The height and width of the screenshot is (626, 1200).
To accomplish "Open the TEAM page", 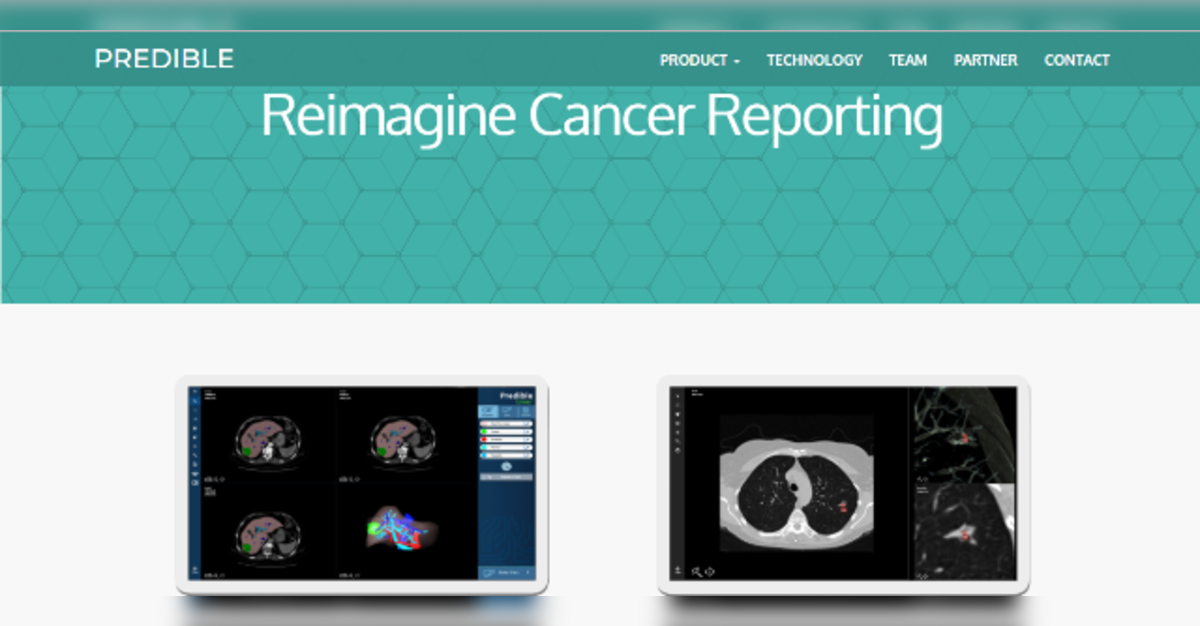I will (x=908, y=60).
